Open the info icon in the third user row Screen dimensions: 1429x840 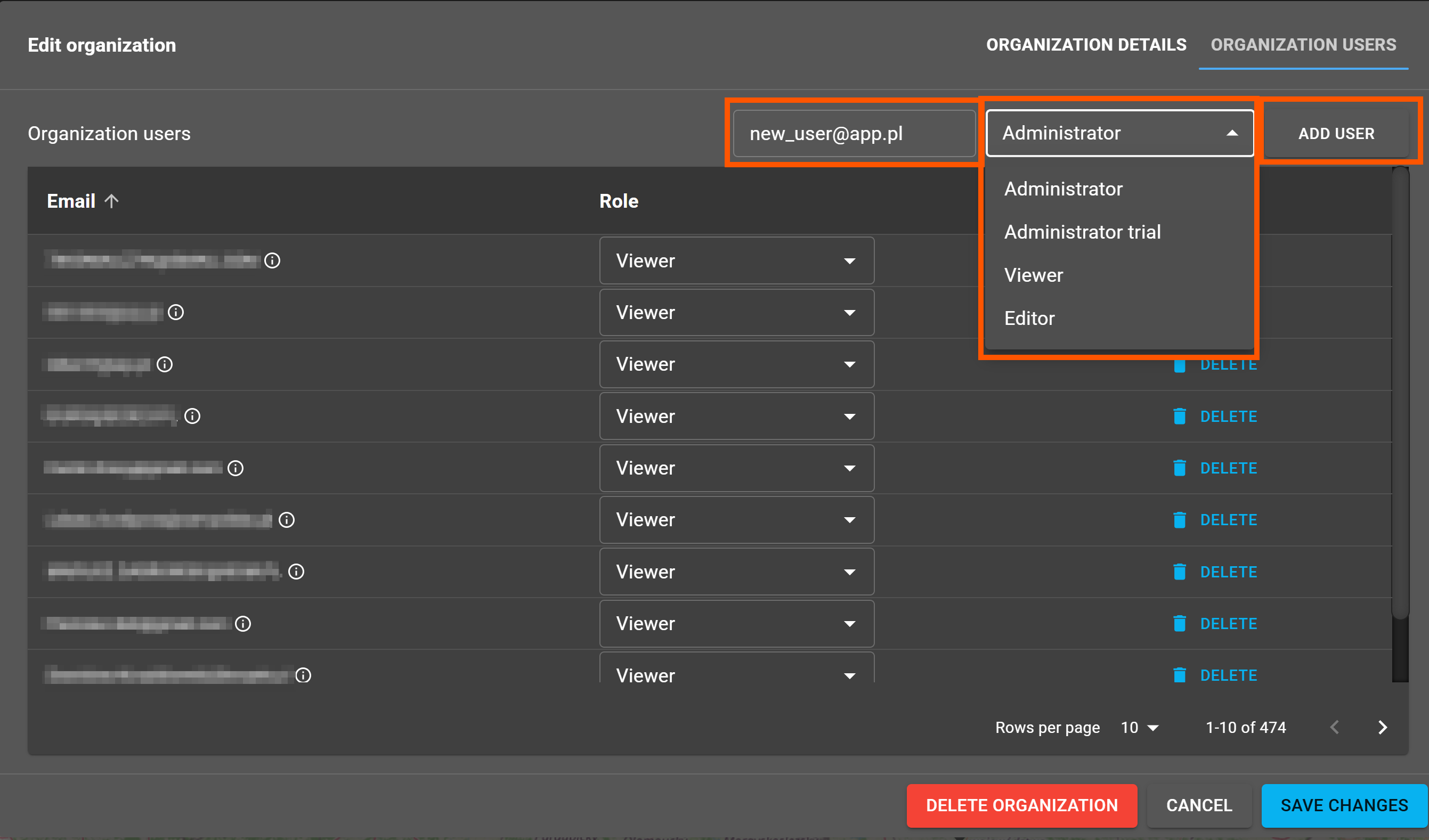pyautogui.click(x=165, y=364)
